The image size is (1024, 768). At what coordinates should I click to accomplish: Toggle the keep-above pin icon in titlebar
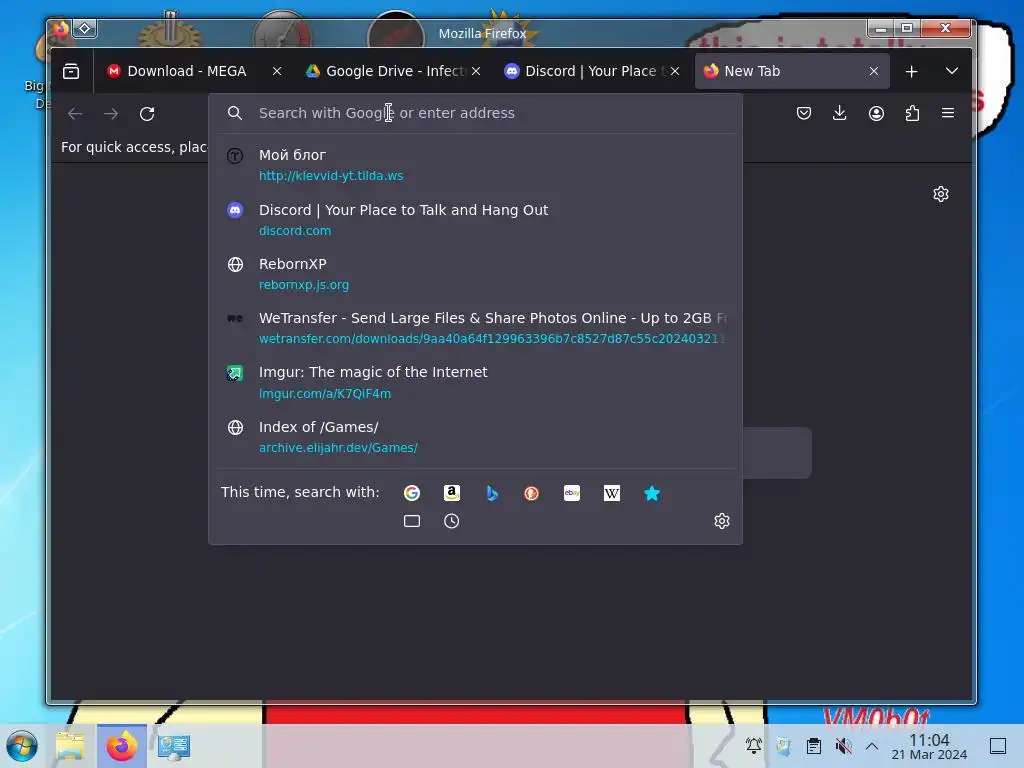(x=85, y=29)
